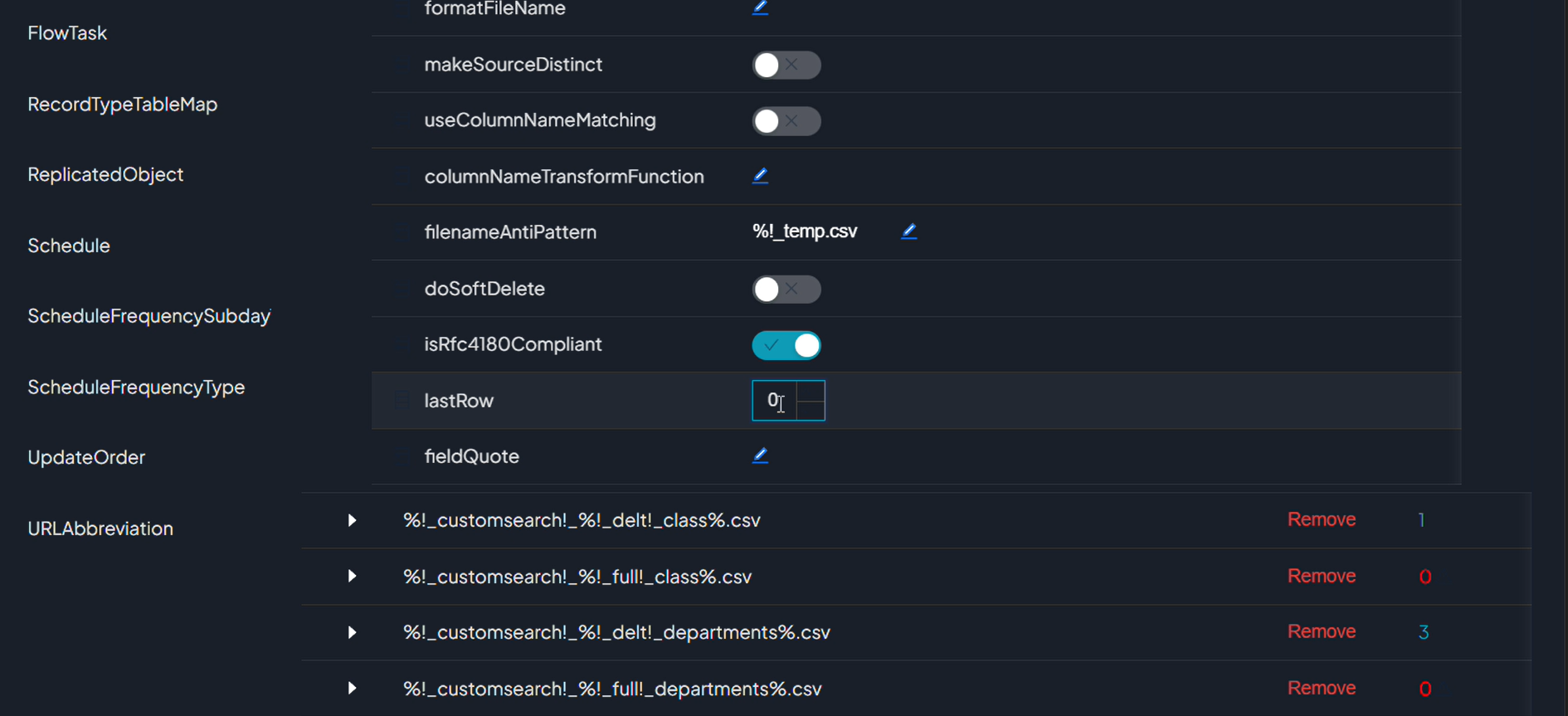Click the doSoftDelete label

485,289
